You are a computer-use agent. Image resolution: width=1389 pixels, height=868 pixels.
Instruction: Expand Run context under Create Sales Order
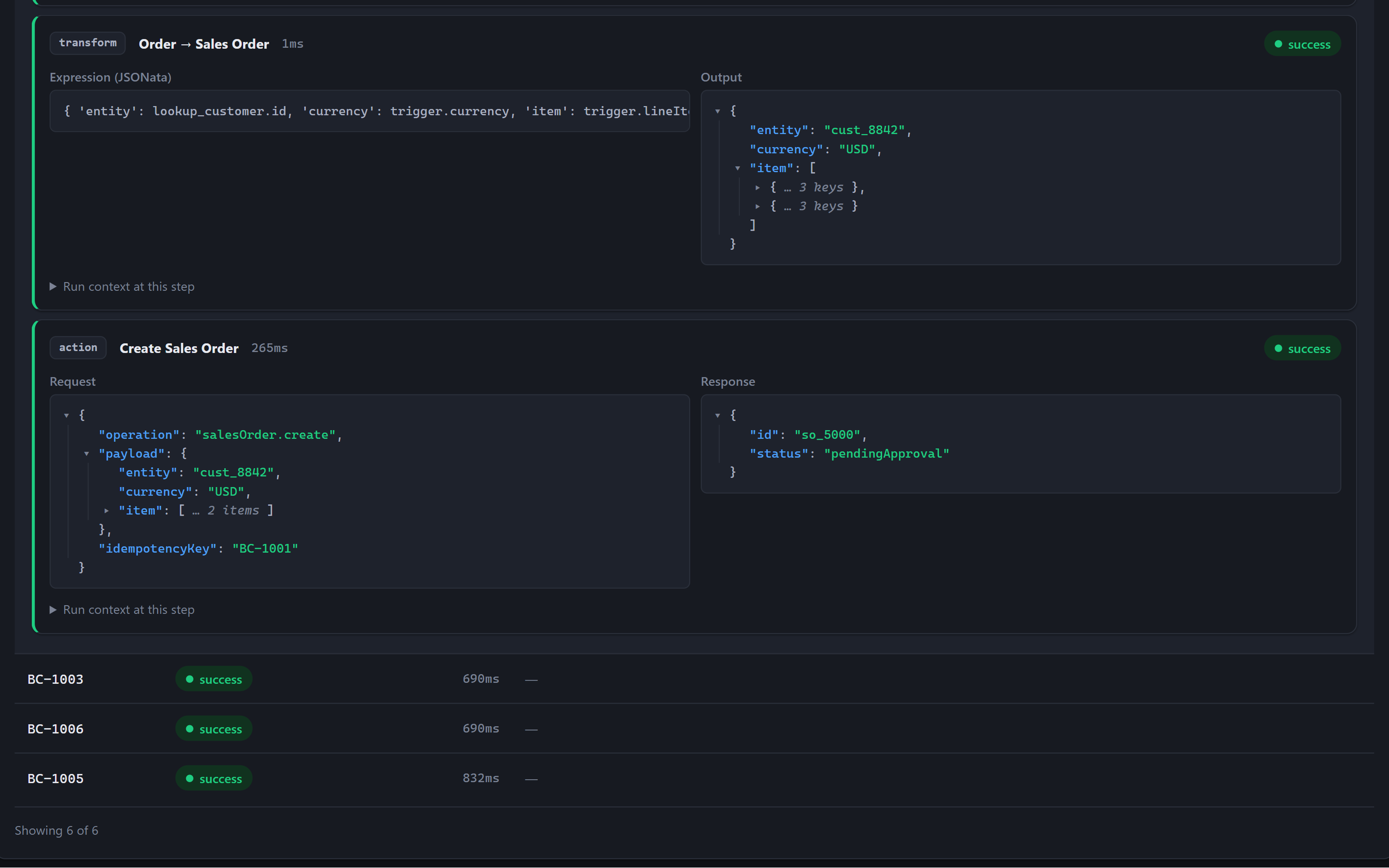(122, 610)
